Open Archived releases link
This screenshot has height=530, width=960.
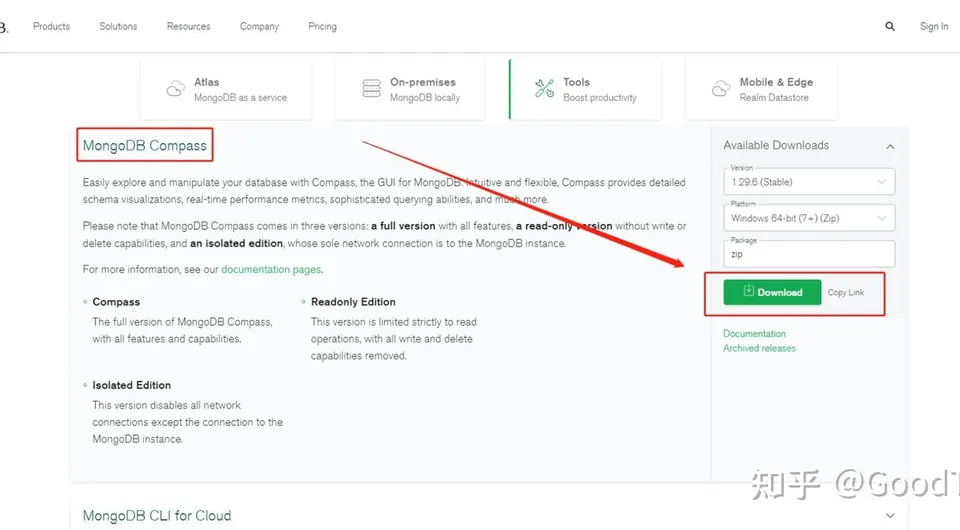pos(759,348)
